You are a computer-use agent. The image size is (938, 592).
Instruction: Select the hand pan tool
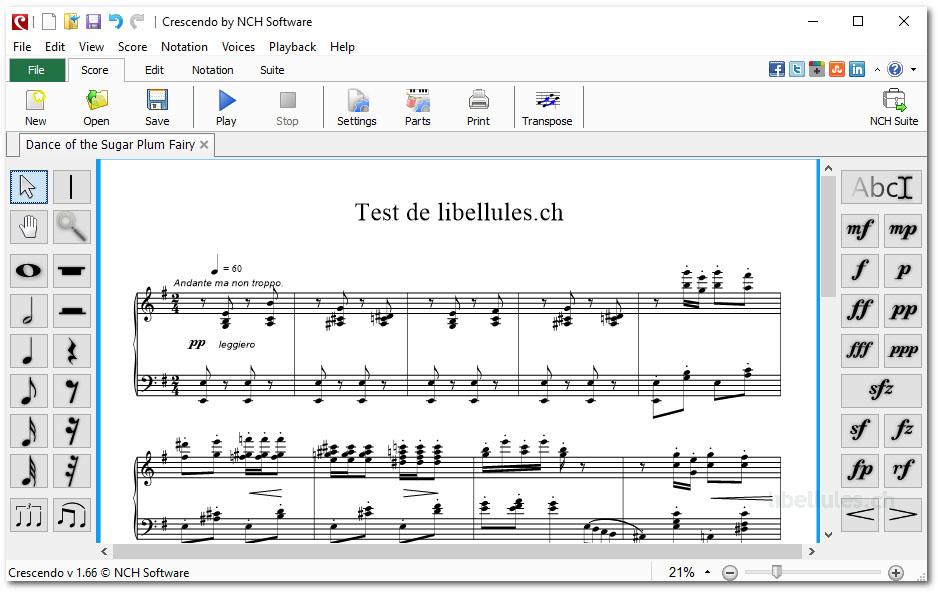point(28,227)
